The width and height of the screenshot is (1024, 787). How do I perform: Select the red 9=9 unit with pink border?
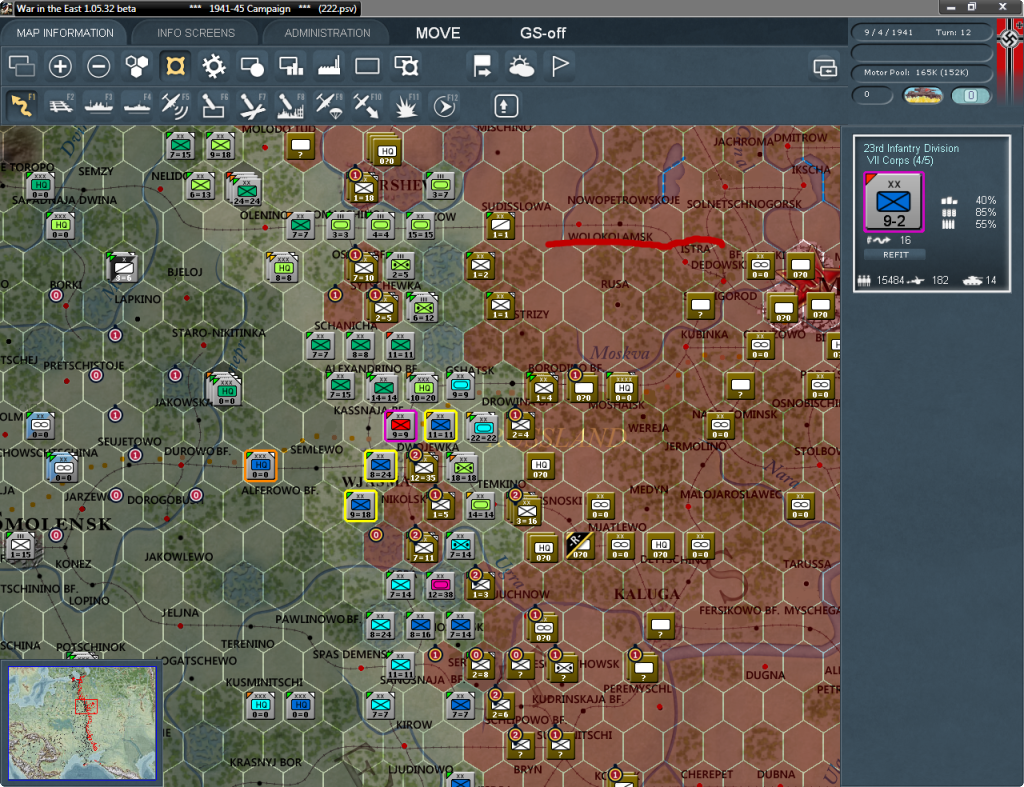400,426
